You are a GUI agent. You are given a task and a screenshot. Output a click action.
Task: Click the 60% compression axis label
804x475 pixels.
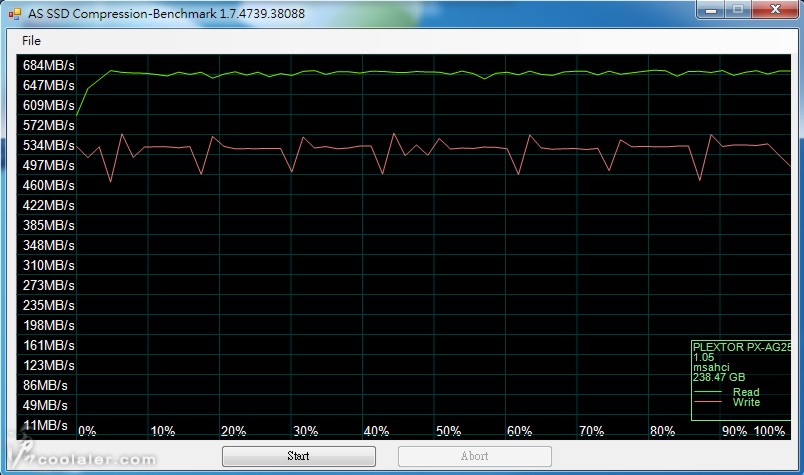[519, 431]
